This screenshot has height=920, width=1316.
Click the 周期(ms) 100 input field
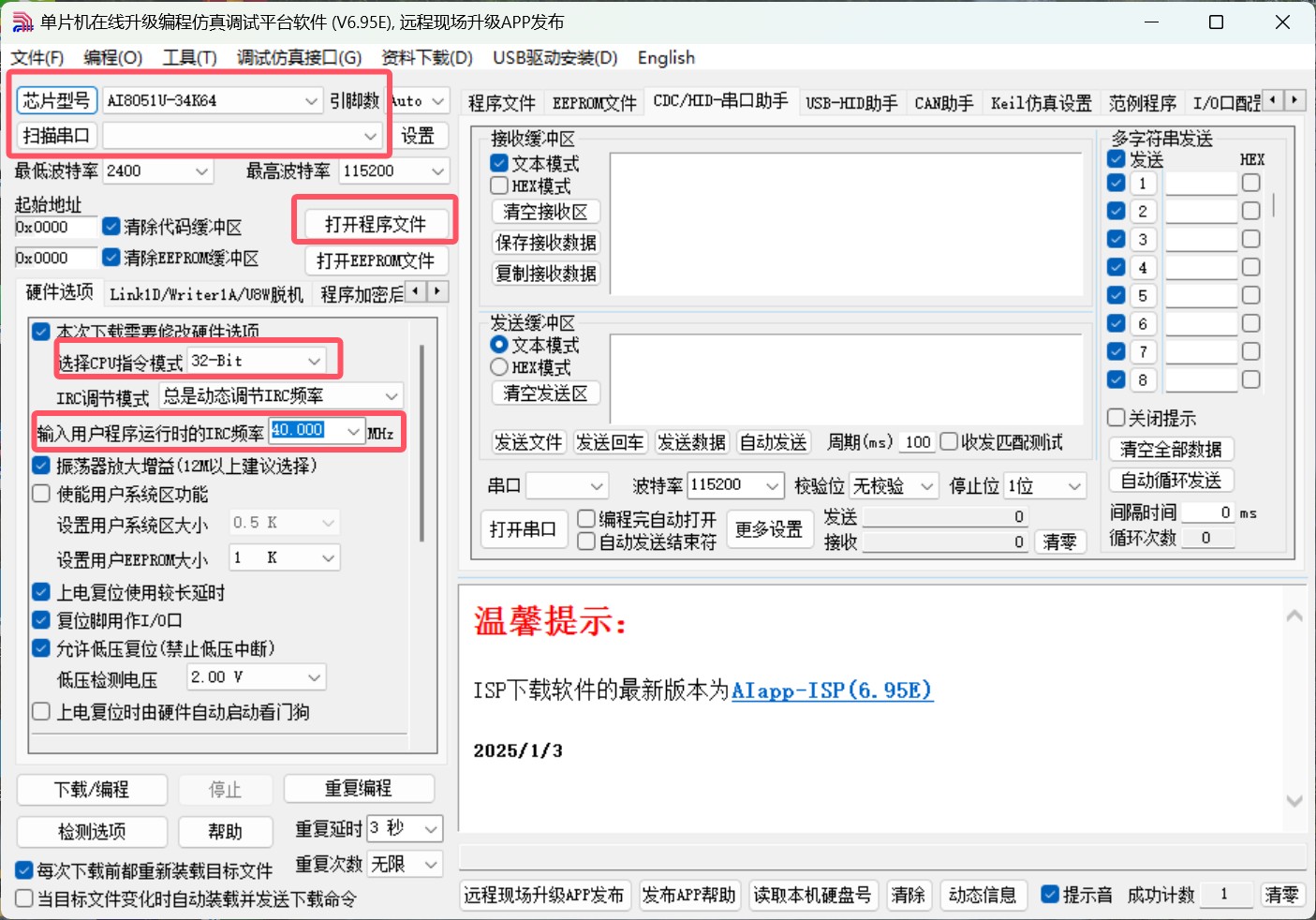(918, 442)
